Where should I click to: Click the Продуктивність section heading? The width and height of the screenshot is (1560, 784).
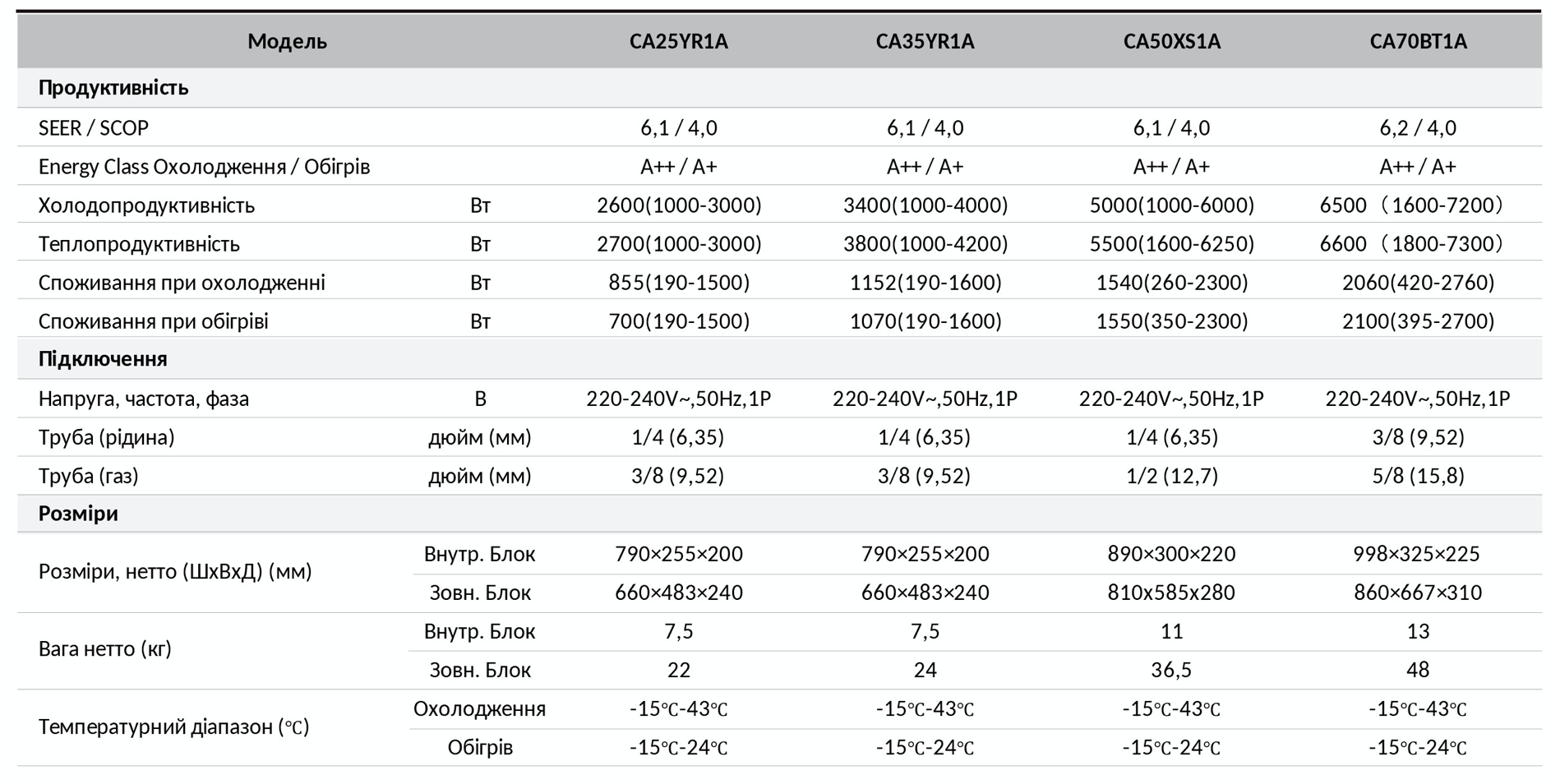click(x=113, y=88)
